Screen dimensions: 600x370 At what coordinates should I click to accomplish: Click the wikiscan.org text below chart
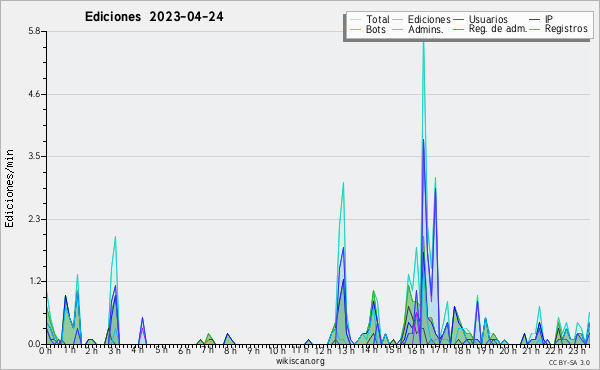(x=300, y=361)
